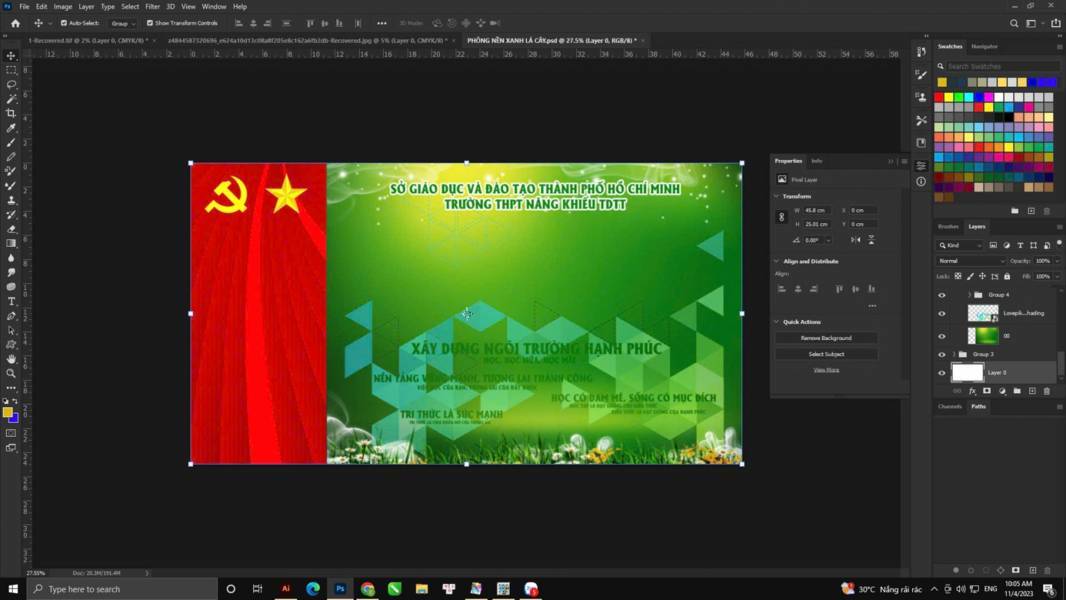
Task: Click the Select Subject button
Action: click(x=826, y=354)
